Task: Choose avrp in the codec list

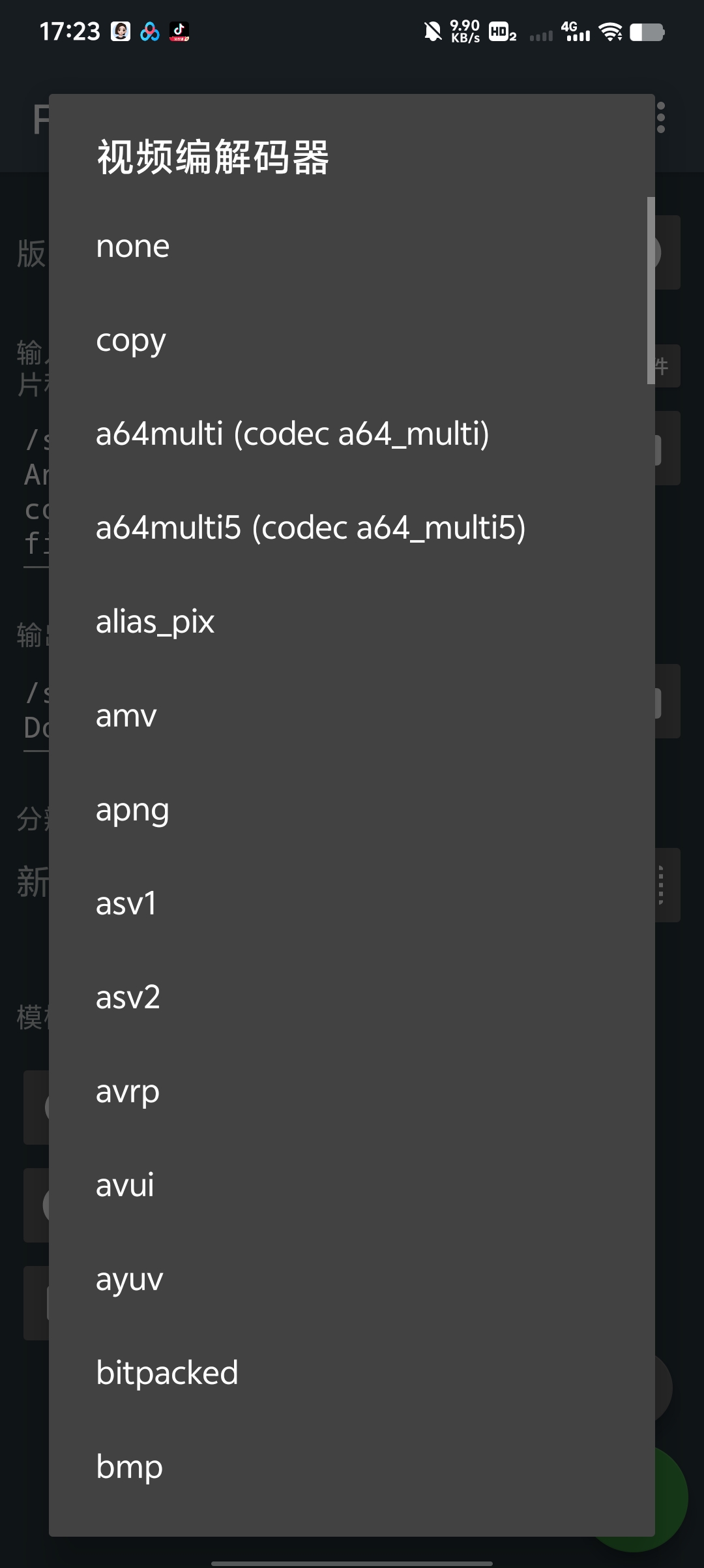Action: [352, 1092]
